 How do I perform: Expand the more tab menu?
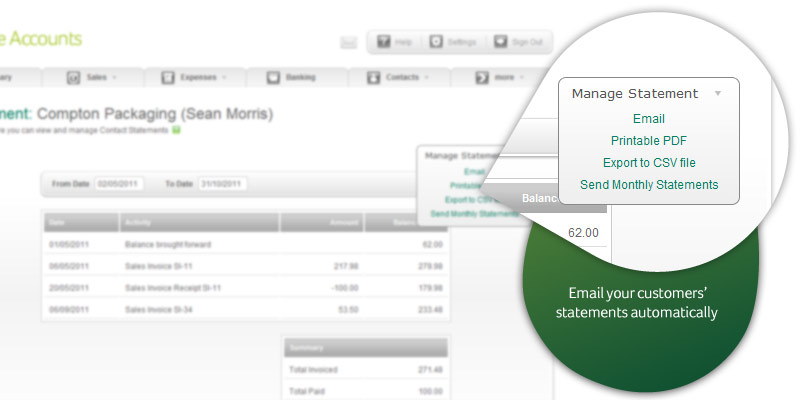[500, 78]
